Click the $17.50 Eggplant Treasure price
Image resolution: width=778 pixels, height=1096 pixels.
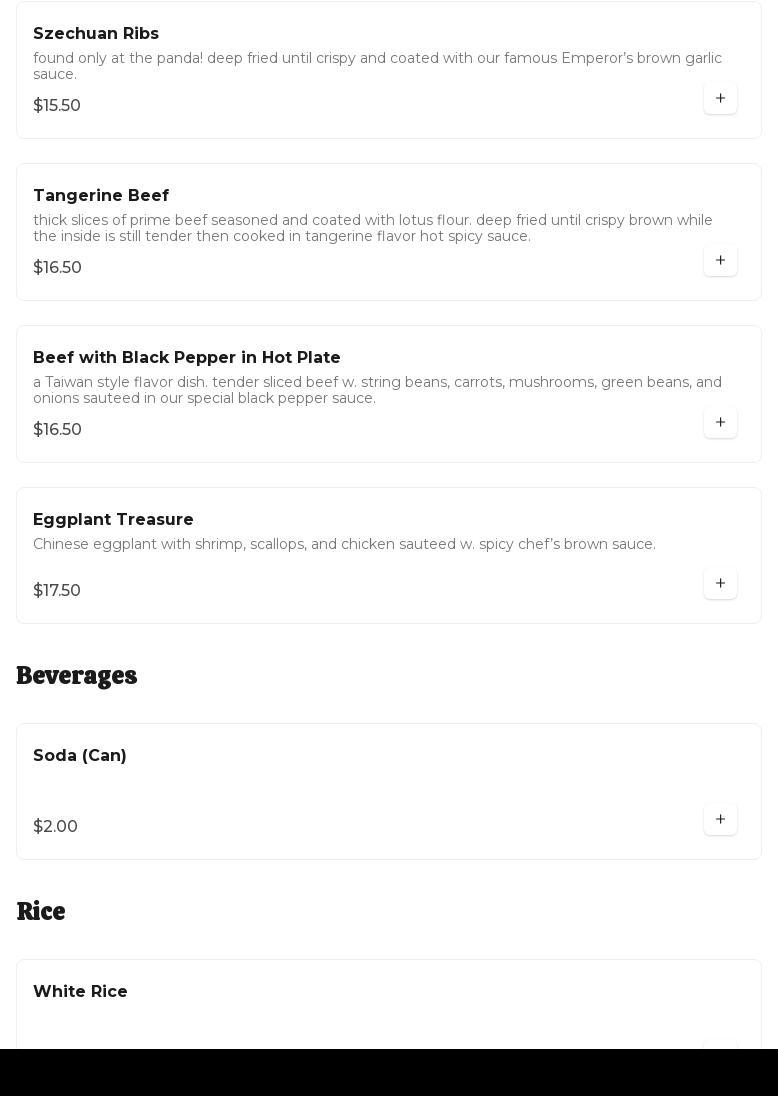pyautogui.click(x=57, y=591)
